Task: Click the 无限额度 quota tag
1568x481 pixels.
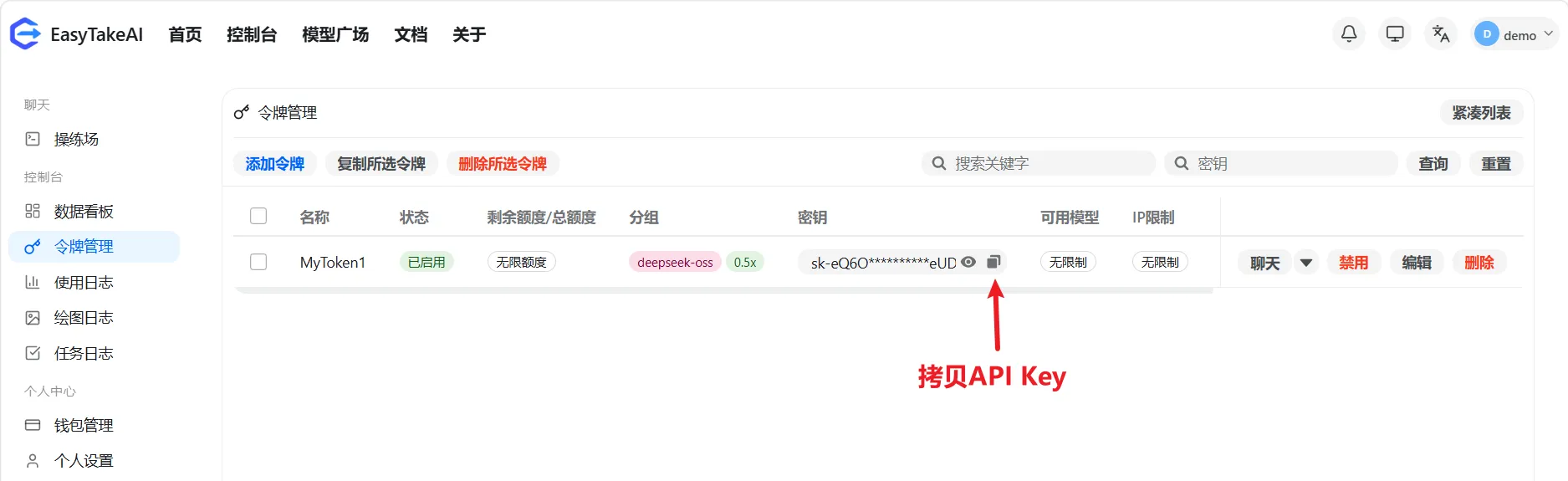Action: 521,262
